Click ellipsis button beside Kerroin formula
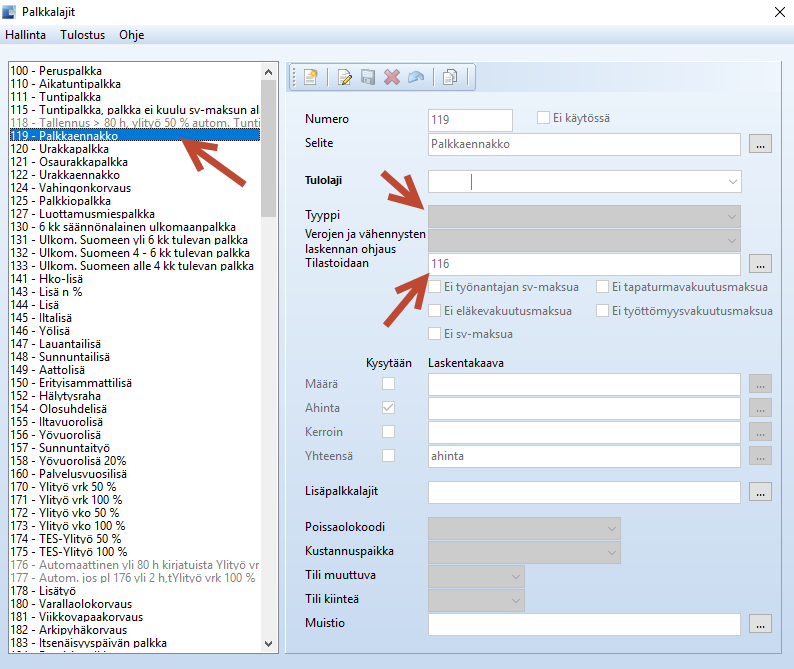The width and height of the screenshot is (794, 669). pos(760,432)
